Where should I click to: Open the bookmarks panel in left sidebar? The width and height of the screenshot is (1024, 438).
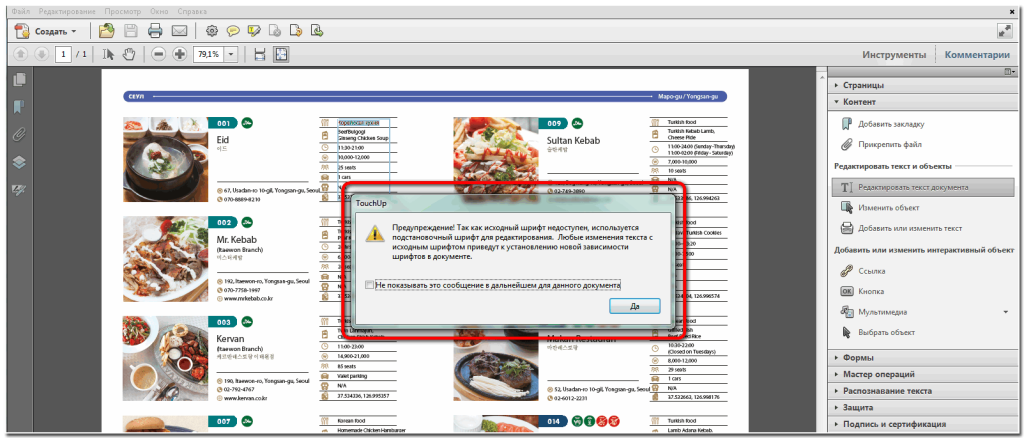point(18,107)
